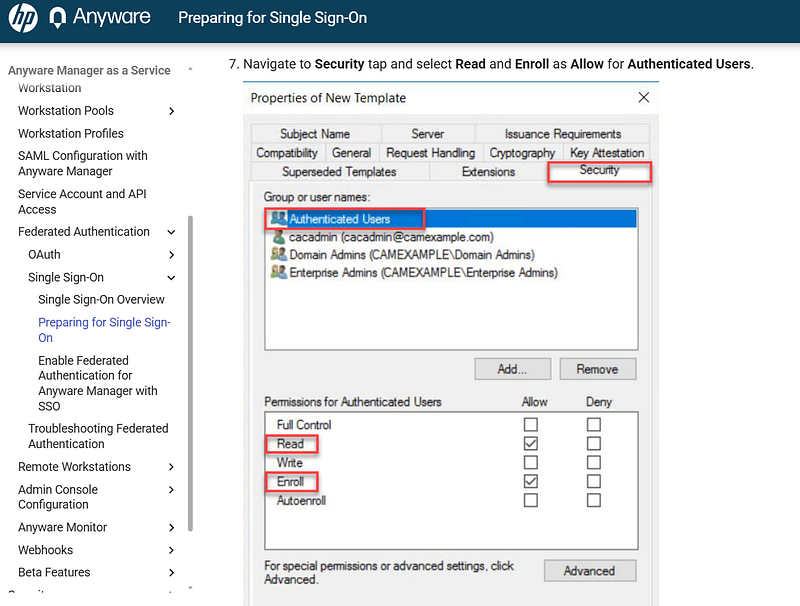
Task: Expand Anyware Monitor section
Action: [x=171, y=527]
